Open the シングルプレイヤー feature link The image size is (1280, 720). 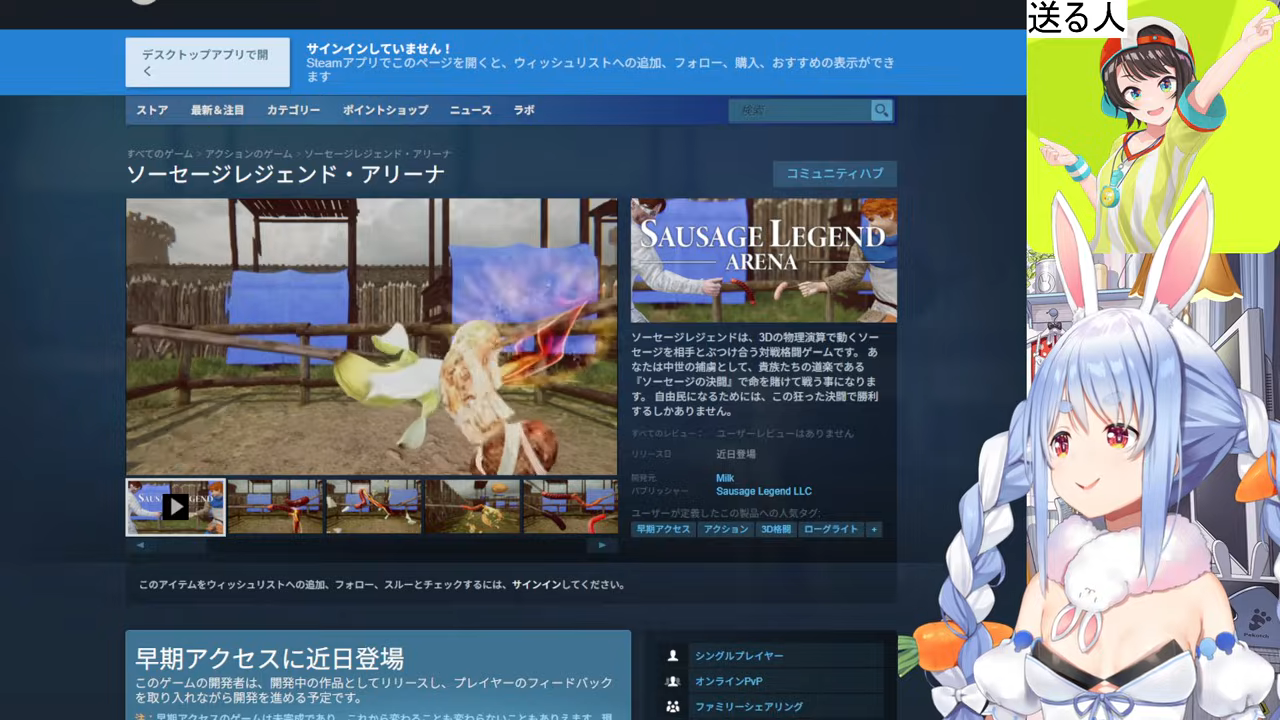(739, 656)
